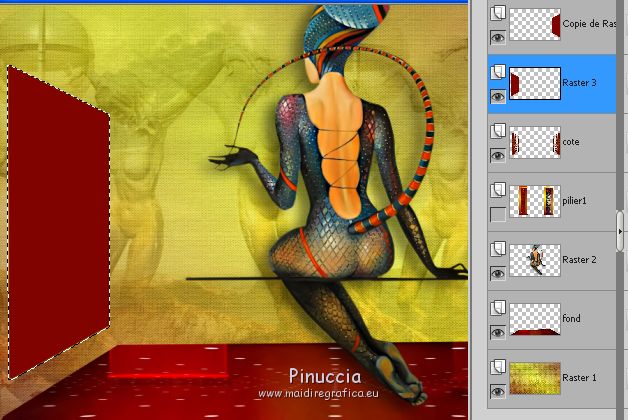Click the Copie de Raster layer name
The width and height of the screenshot is (628, 420).
[589, 24]
